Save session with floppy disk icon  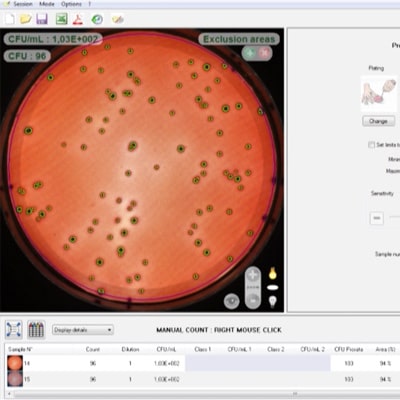pyautogui.click(x=42, y=19)
